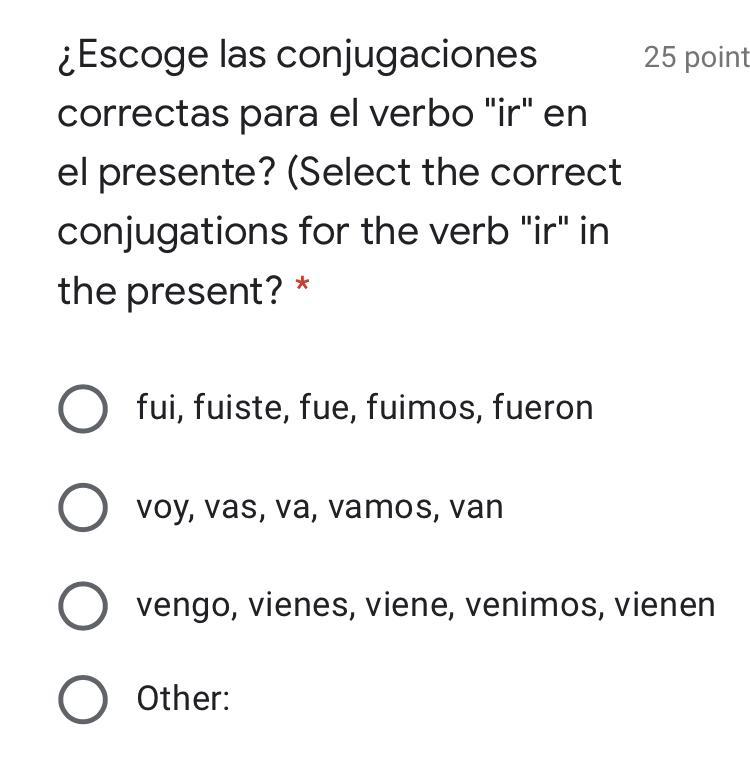Viewport: 750px width, 769px height.
Task: Click the 'correctas para el verbo' question line
Action: [x=322, y=114]
